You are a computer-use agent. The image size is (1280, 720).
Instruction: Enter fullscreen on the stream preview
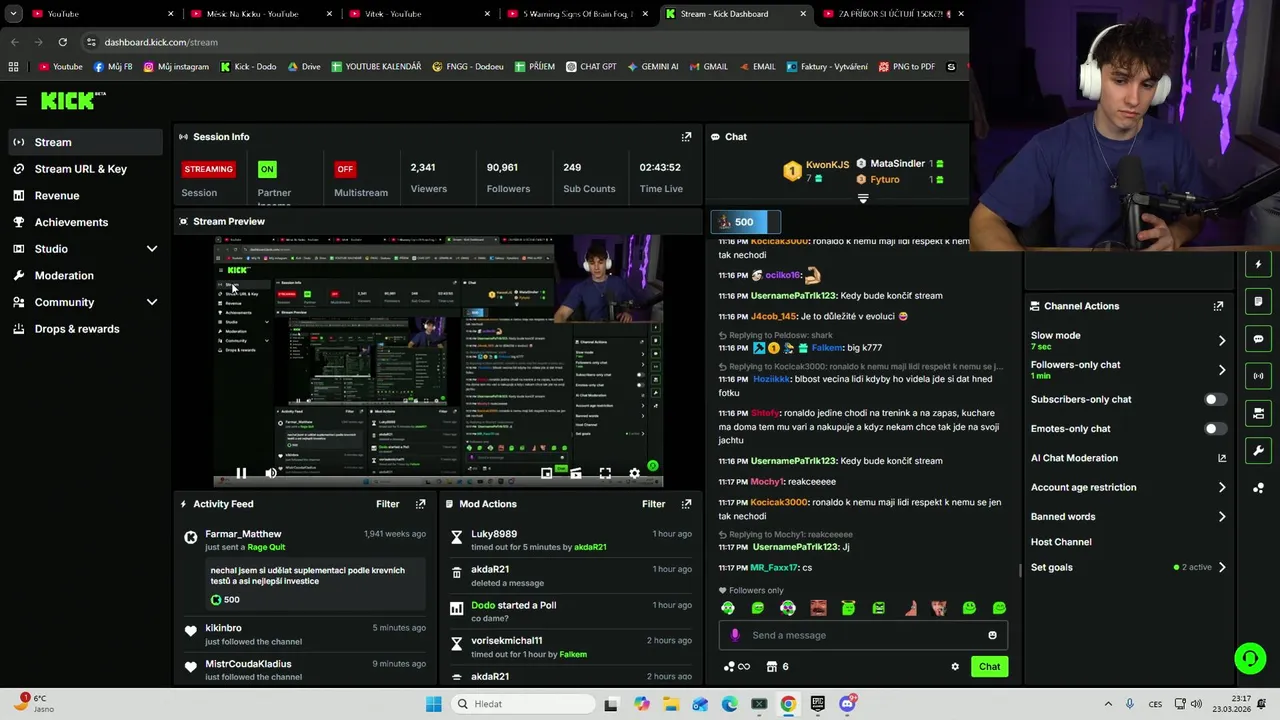tap(605, 473)
